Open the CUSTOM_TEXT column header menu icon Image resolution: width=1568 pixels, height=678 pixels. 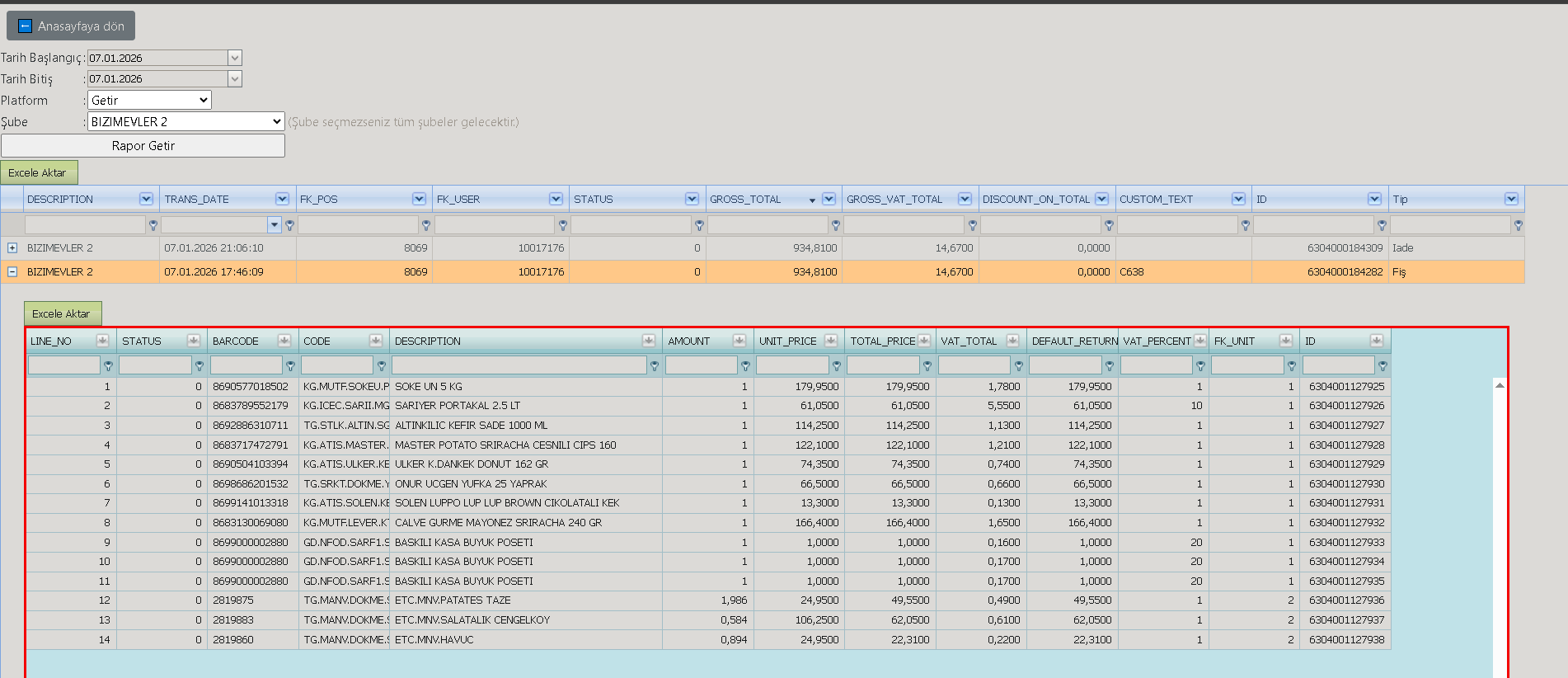coord(1238,199)
